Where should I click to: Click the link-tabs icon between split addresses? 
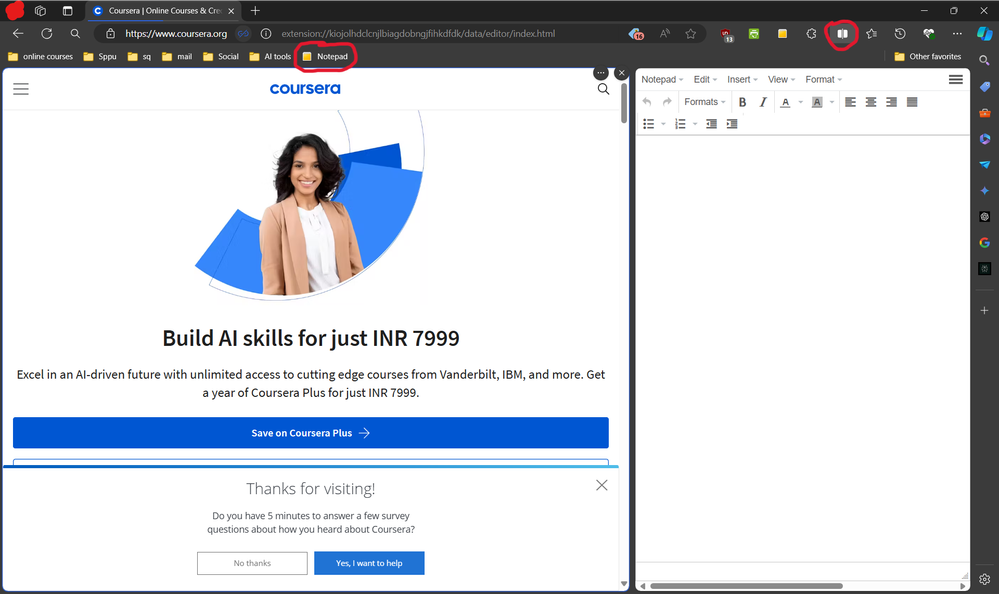[x=243, y=34]
